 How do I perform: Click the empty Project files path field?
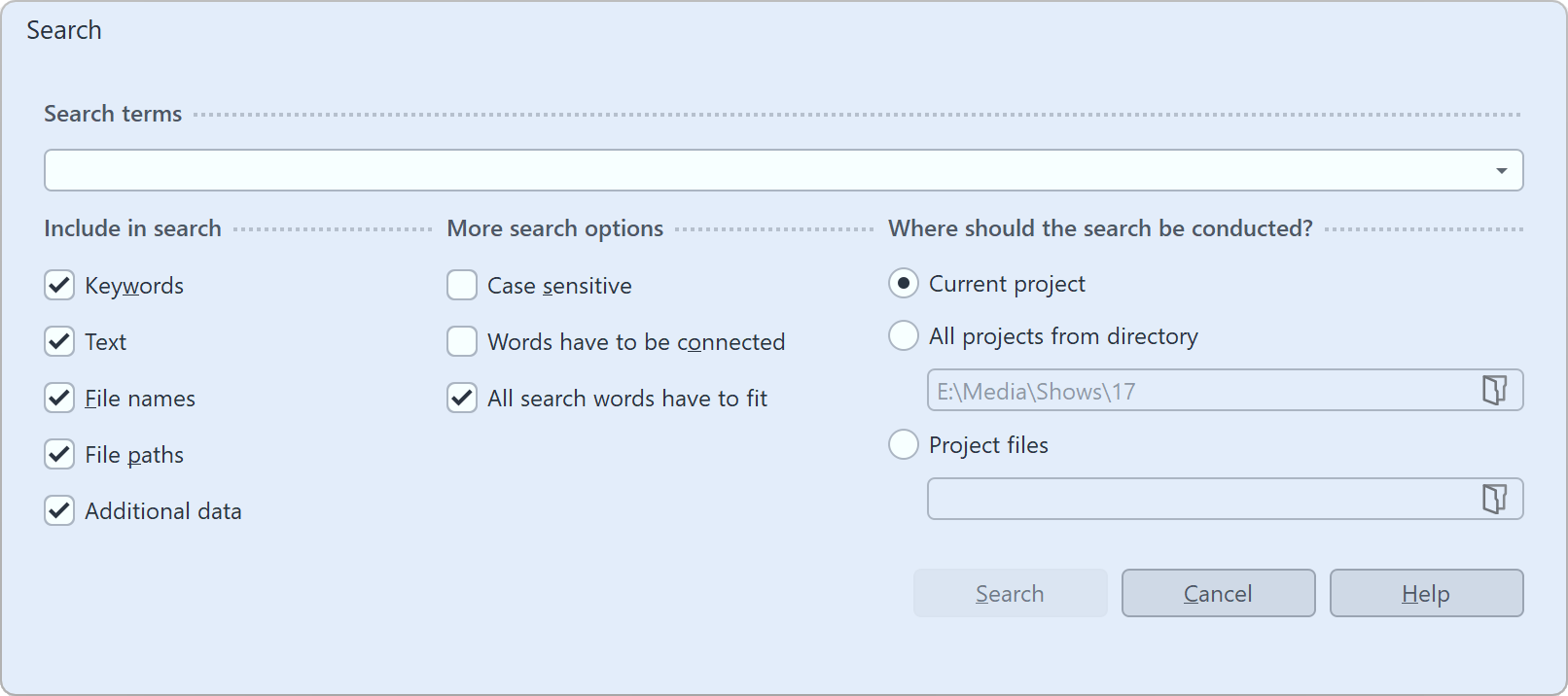coord(1167,499)
